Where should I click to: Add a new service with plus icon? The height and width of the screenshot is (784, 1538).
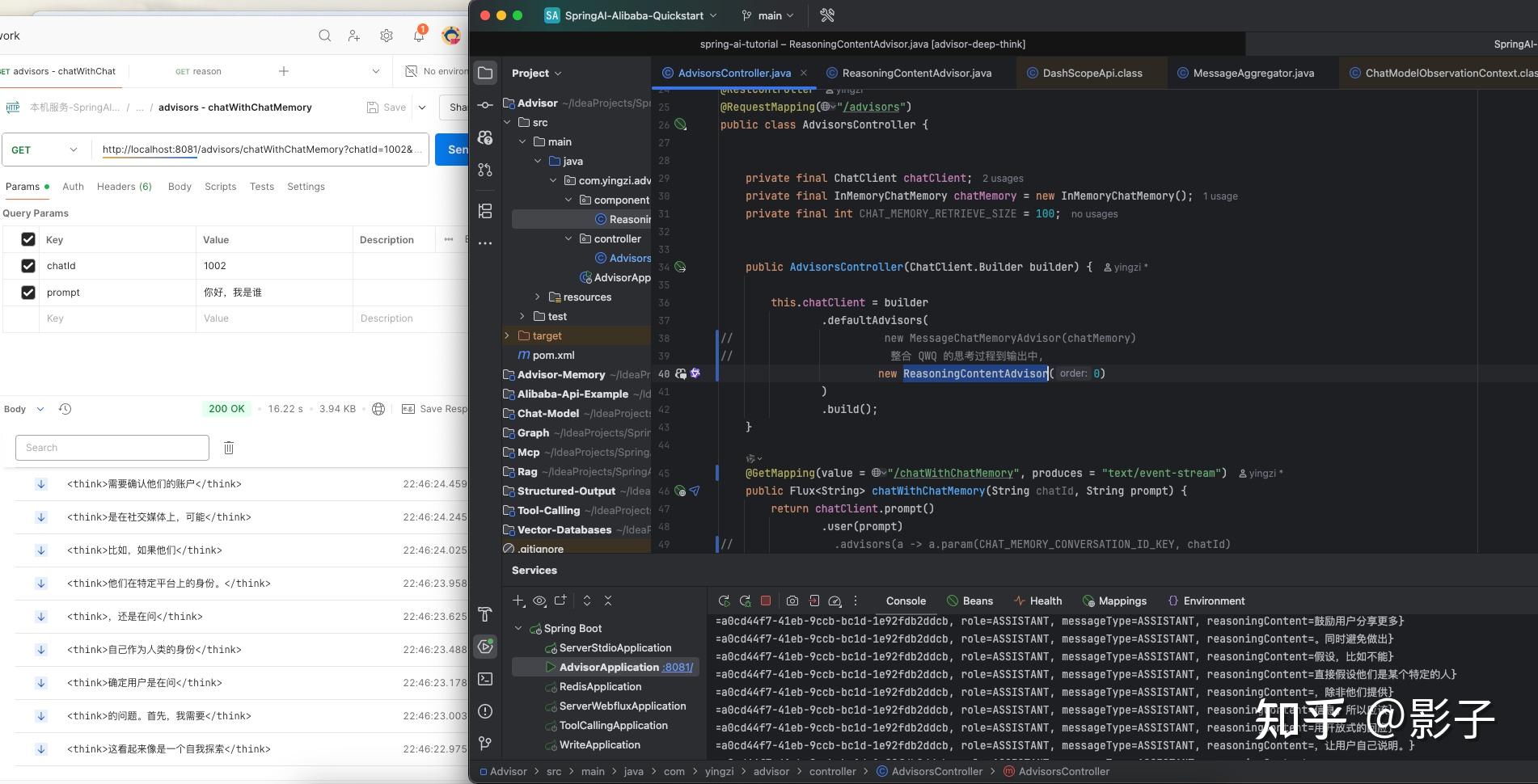pyautogui.click(x=518, y=601)
